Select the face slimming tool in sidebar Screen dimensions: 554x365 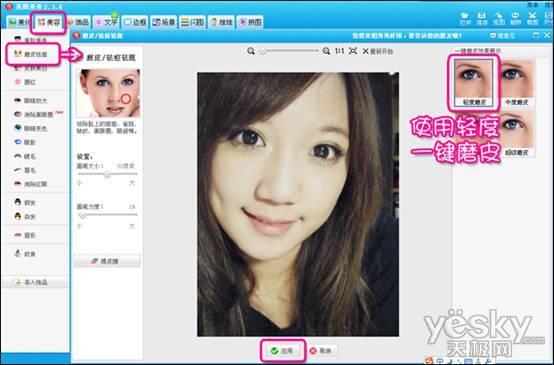click(x=30, y=40)
